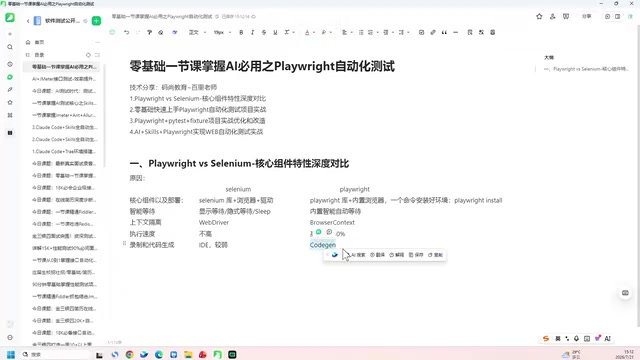640x360 pixels.
Task: Click the document title heading
Action: pyautogui.click(x=262, y=66)
